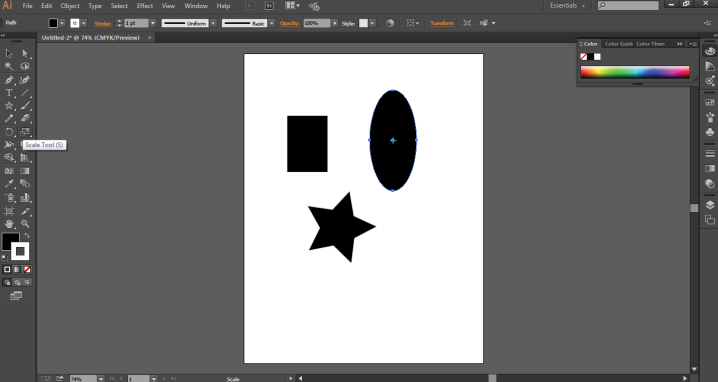The image size is (718, 382).
Task: Open the Essentials workspace switcher
Action: point(567,5)
